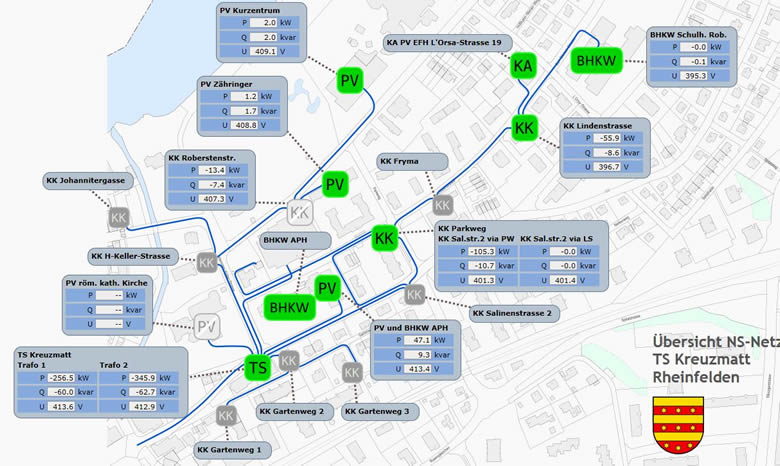Select KK Roberstenstr. P value -13.4
This screenshot has height=466, width=780.
[x=212, y=170]
